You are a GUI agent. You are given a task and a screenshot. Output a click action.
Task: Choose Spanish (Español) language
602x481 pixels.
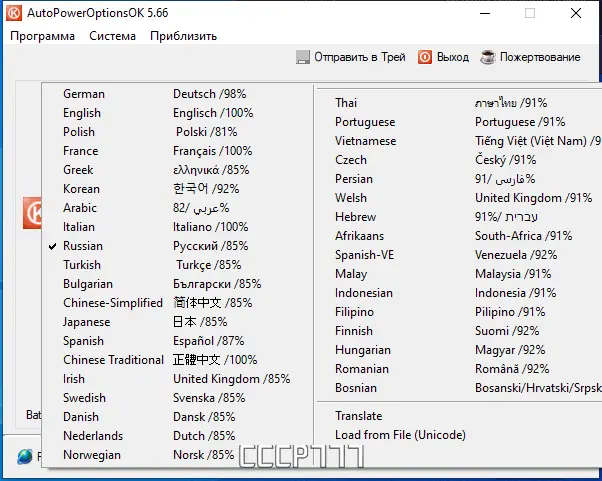[177, 341]
